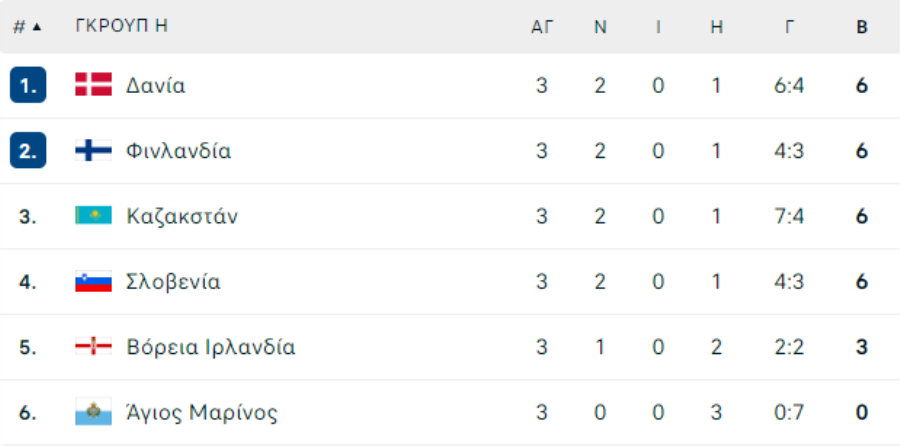Click the San Marino flag icon

93,412
